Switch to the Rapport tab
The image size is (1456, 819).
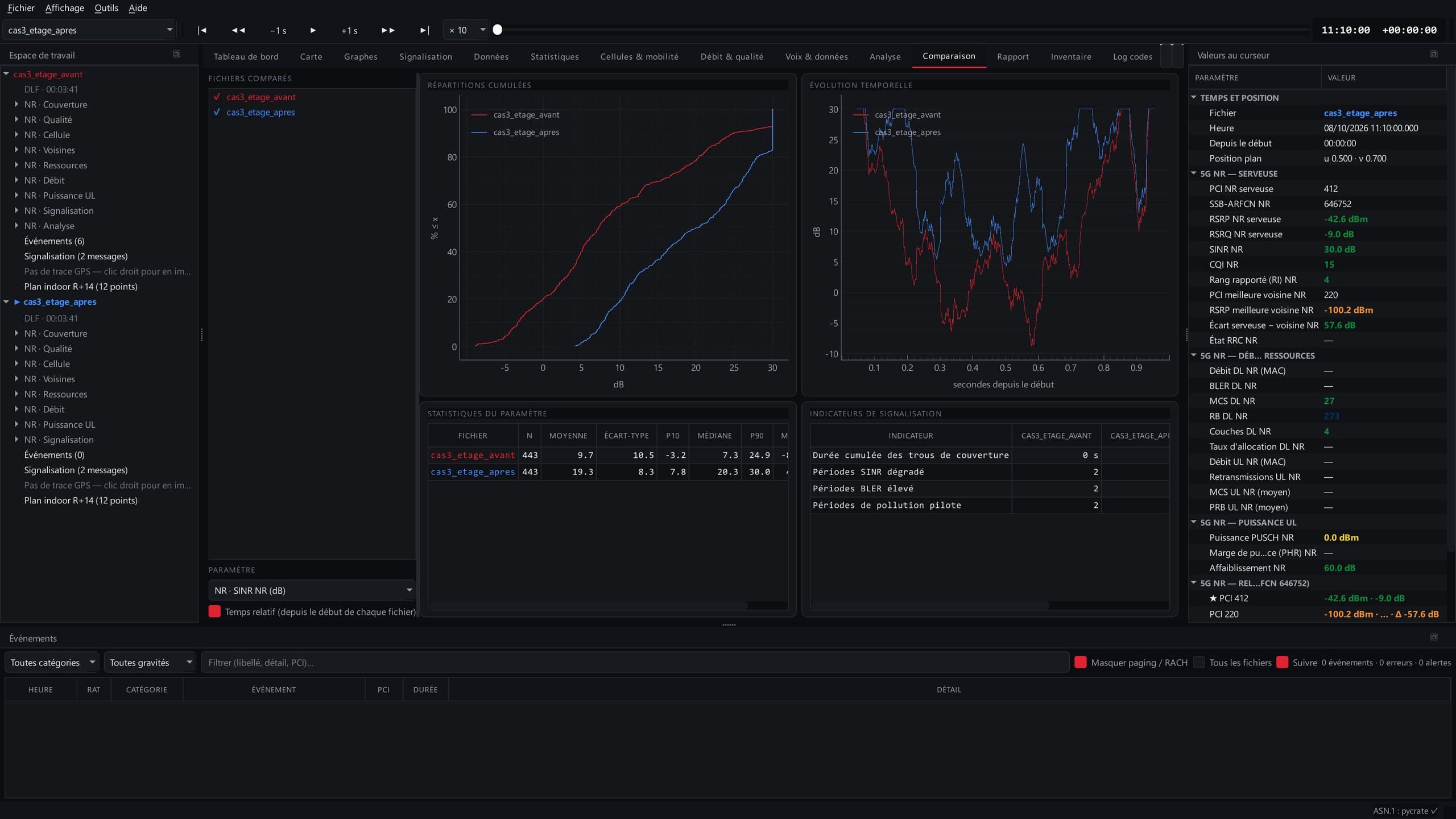[1013, 57]
